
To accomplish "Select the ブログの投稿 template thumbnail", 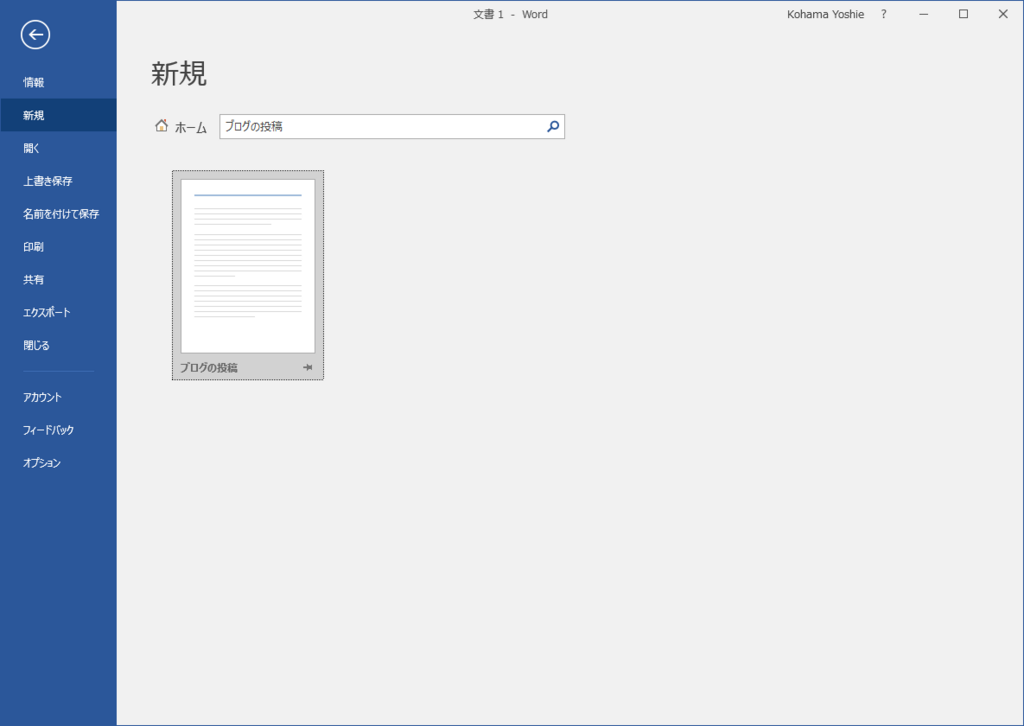I will (x=248, y=266).
